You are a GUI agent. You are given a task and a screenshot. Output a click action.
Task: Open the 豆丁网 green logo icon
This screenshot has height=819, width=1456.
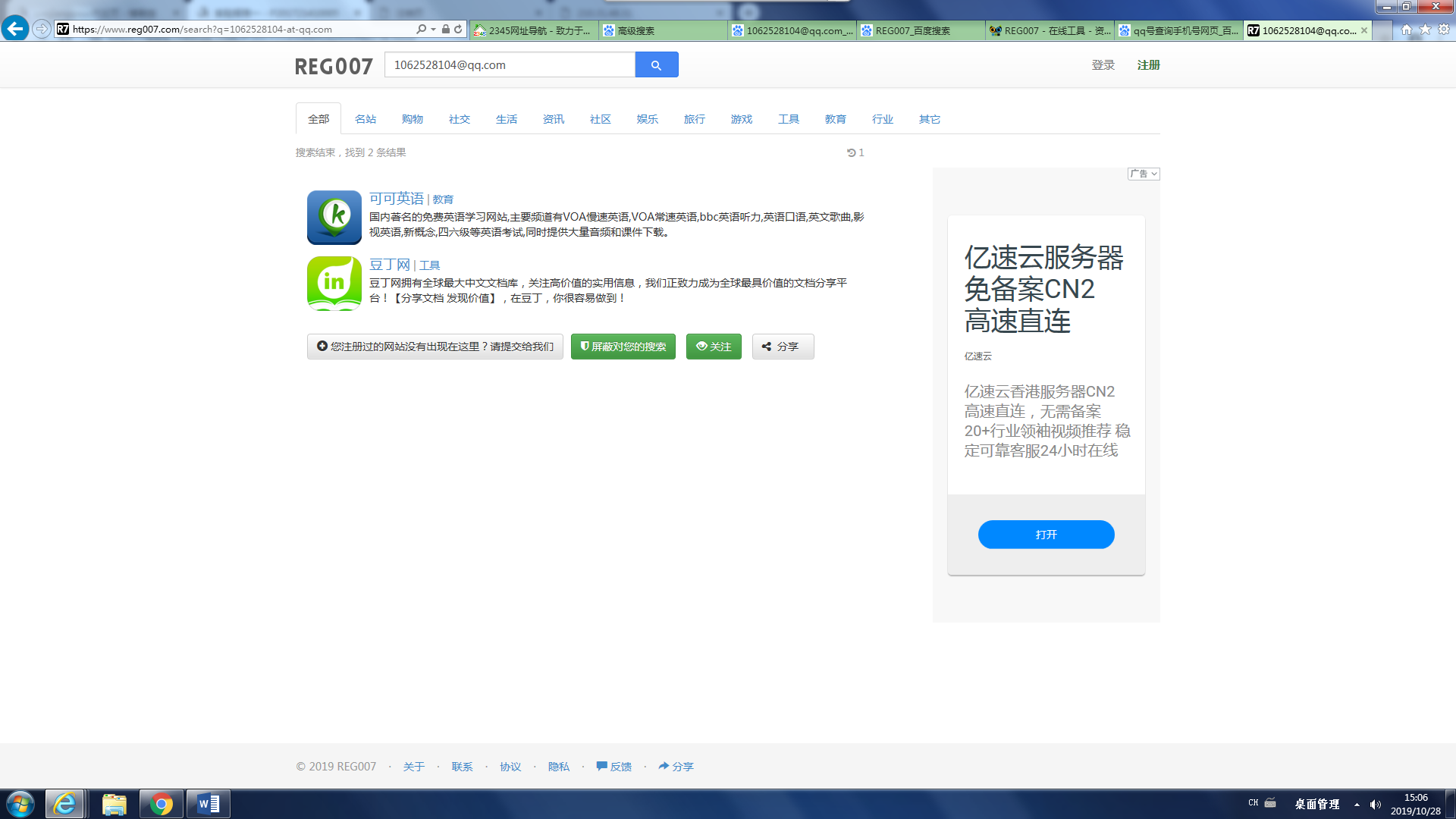tap(334, 284)
